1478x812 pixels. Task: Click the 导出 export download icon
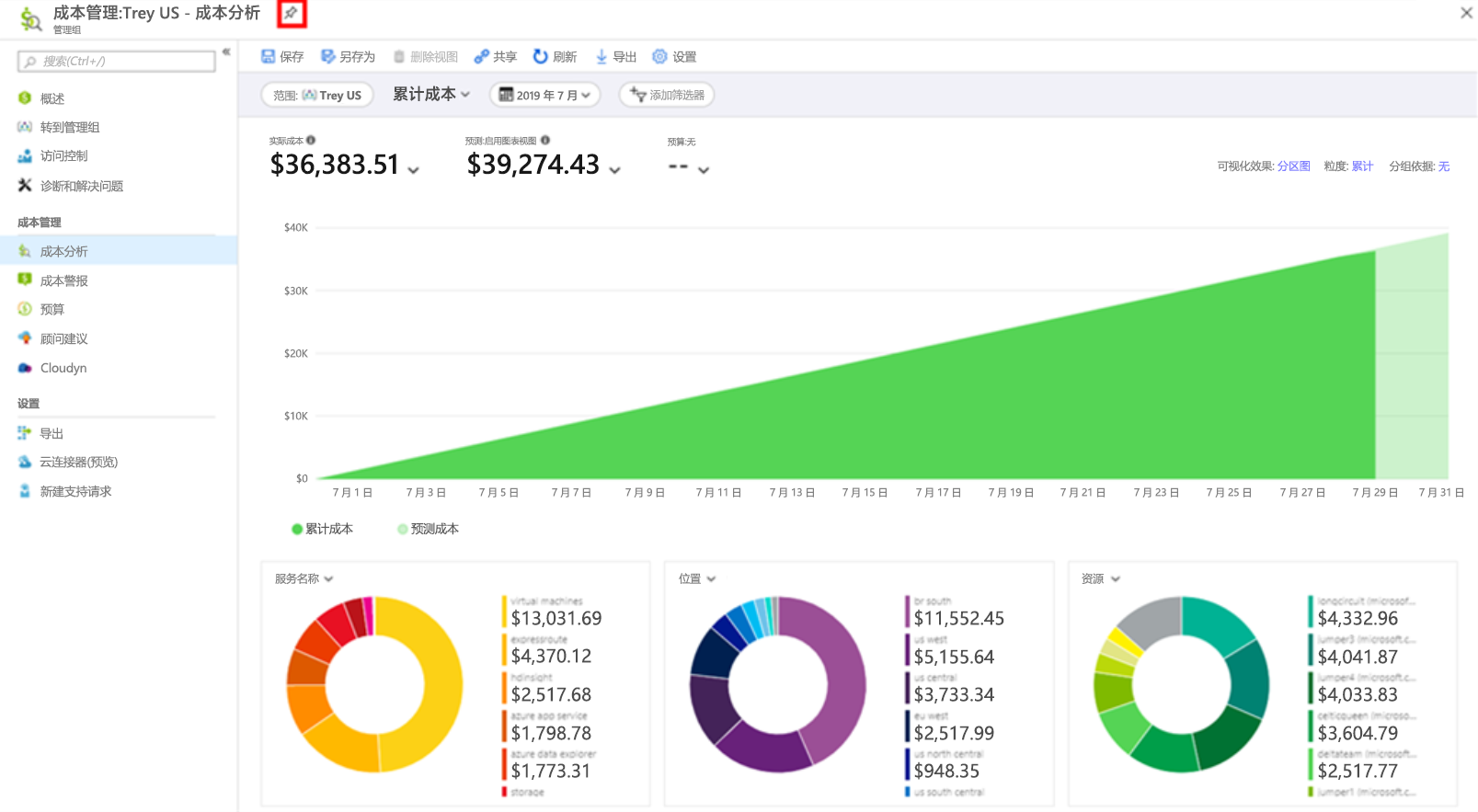coord(601,56)
